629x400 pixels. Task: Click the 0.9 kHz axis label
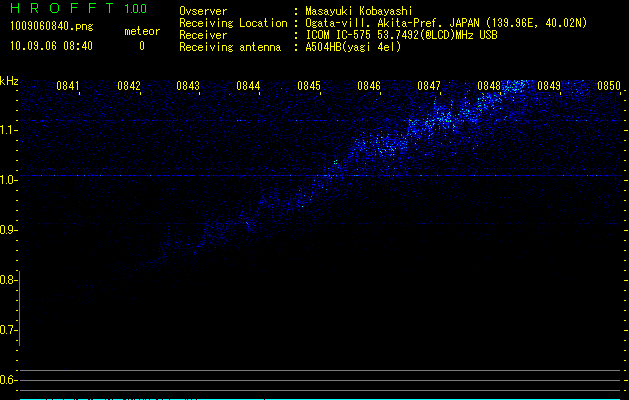click(x=8, y=230)
